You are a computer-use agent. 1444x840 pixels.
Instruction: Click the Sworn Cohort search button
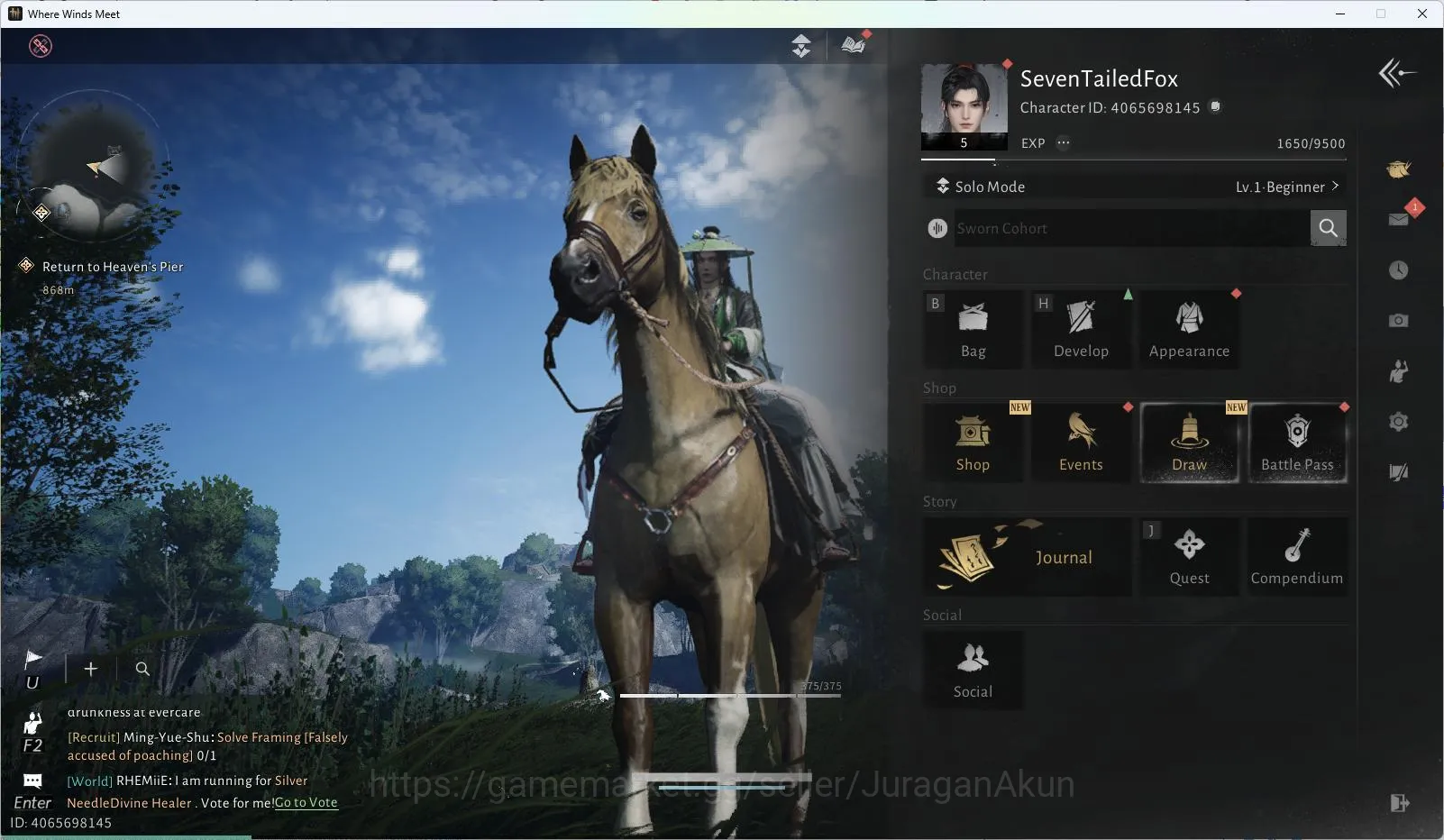click(1328, 228)
